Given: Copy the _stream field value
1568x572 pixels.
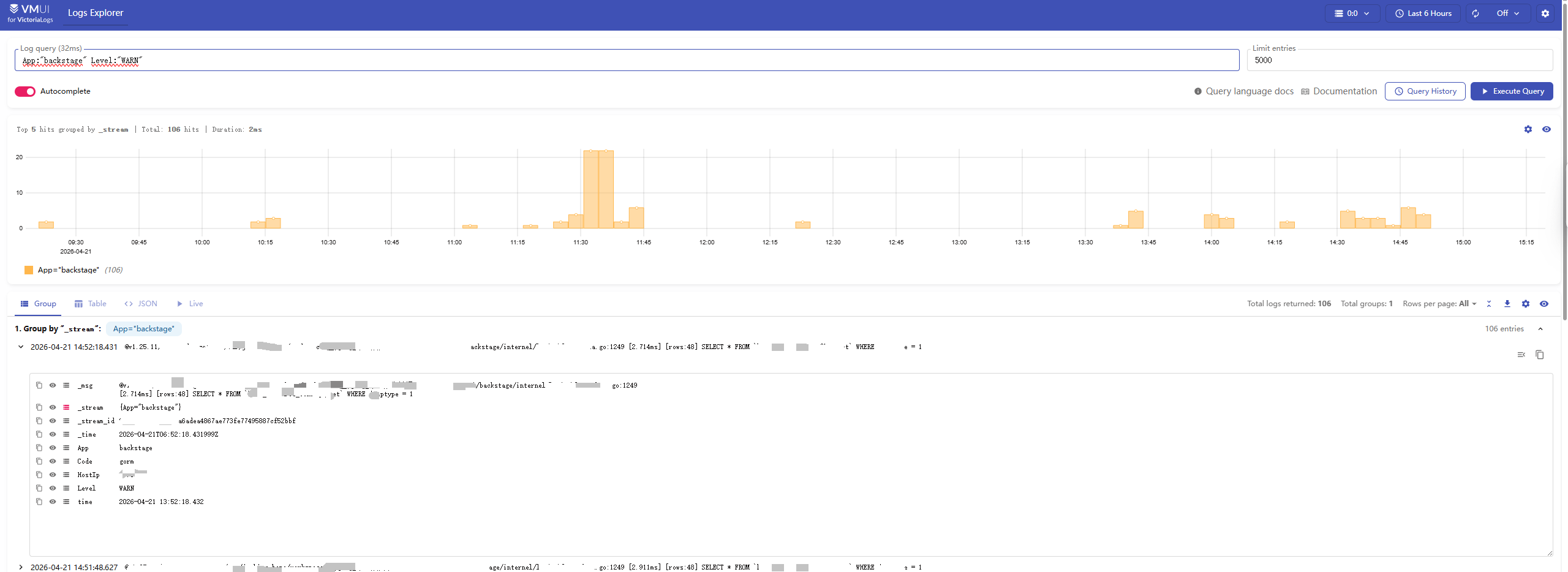Looking at the screenshot, I should [39, 407].
